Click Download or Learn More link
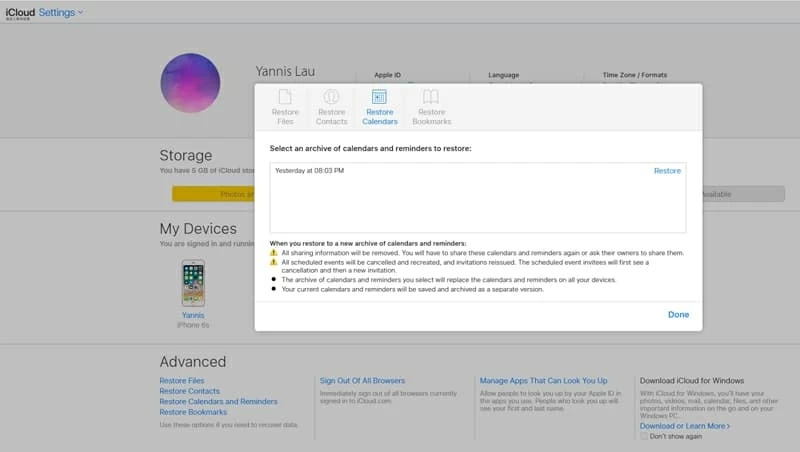The width and height of the screenshot is (800, 452). pos(684,426)
